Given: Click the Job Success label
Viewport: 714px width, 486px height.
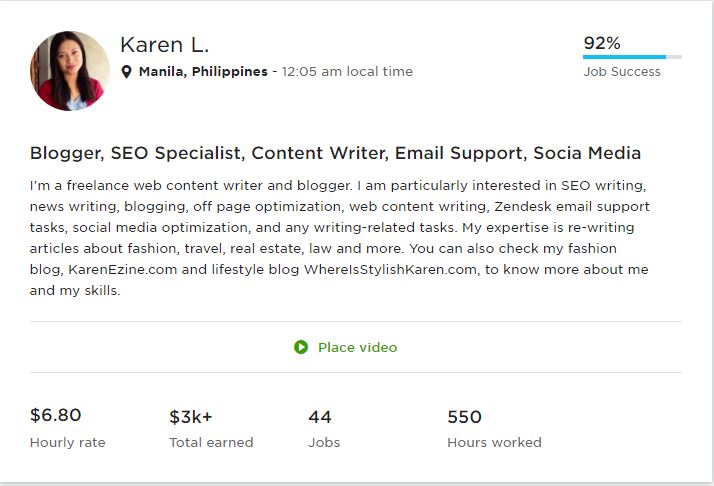Looking at the screenshot, I should [621, 72].
